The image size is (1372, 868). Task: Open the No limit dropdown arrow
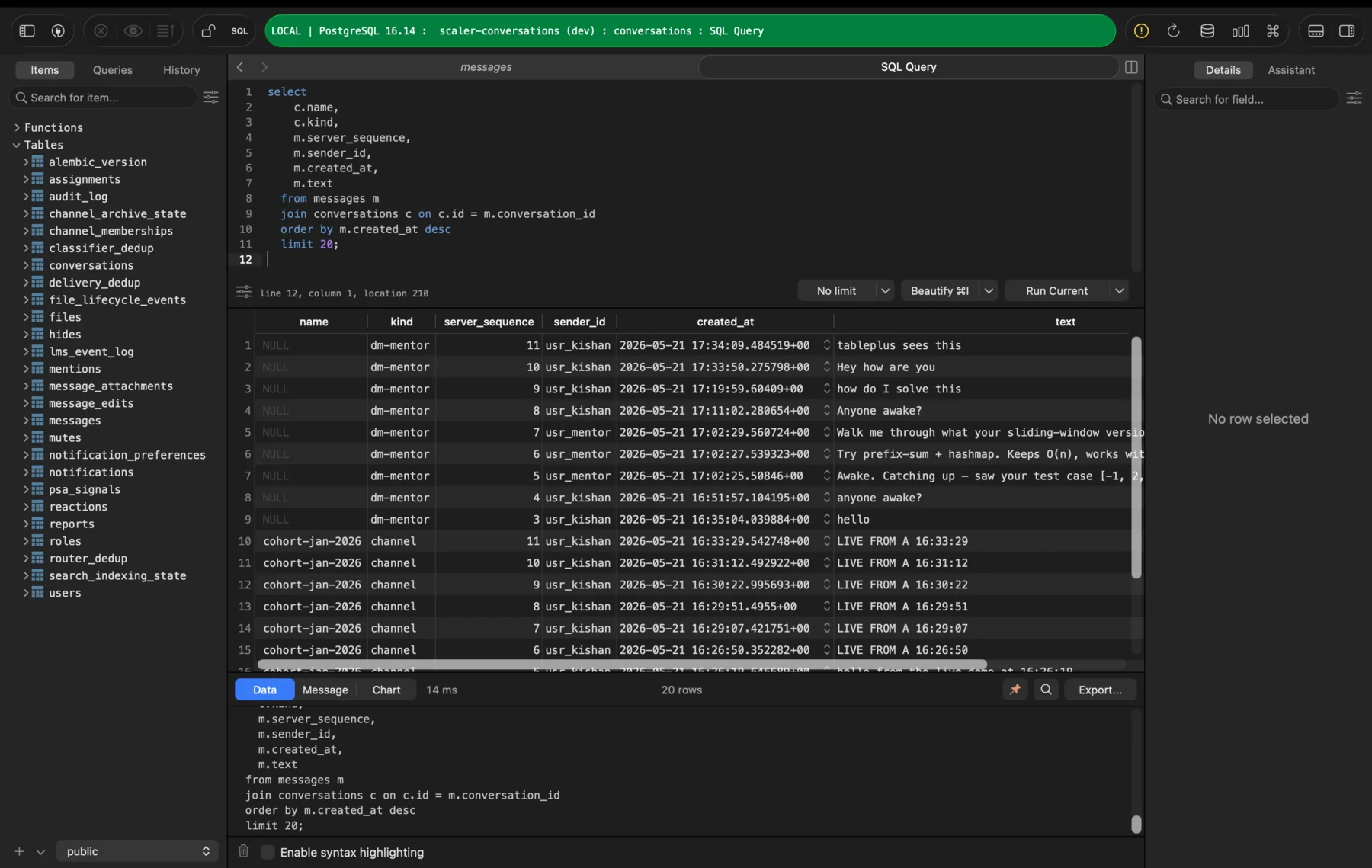tap(885, 291)
